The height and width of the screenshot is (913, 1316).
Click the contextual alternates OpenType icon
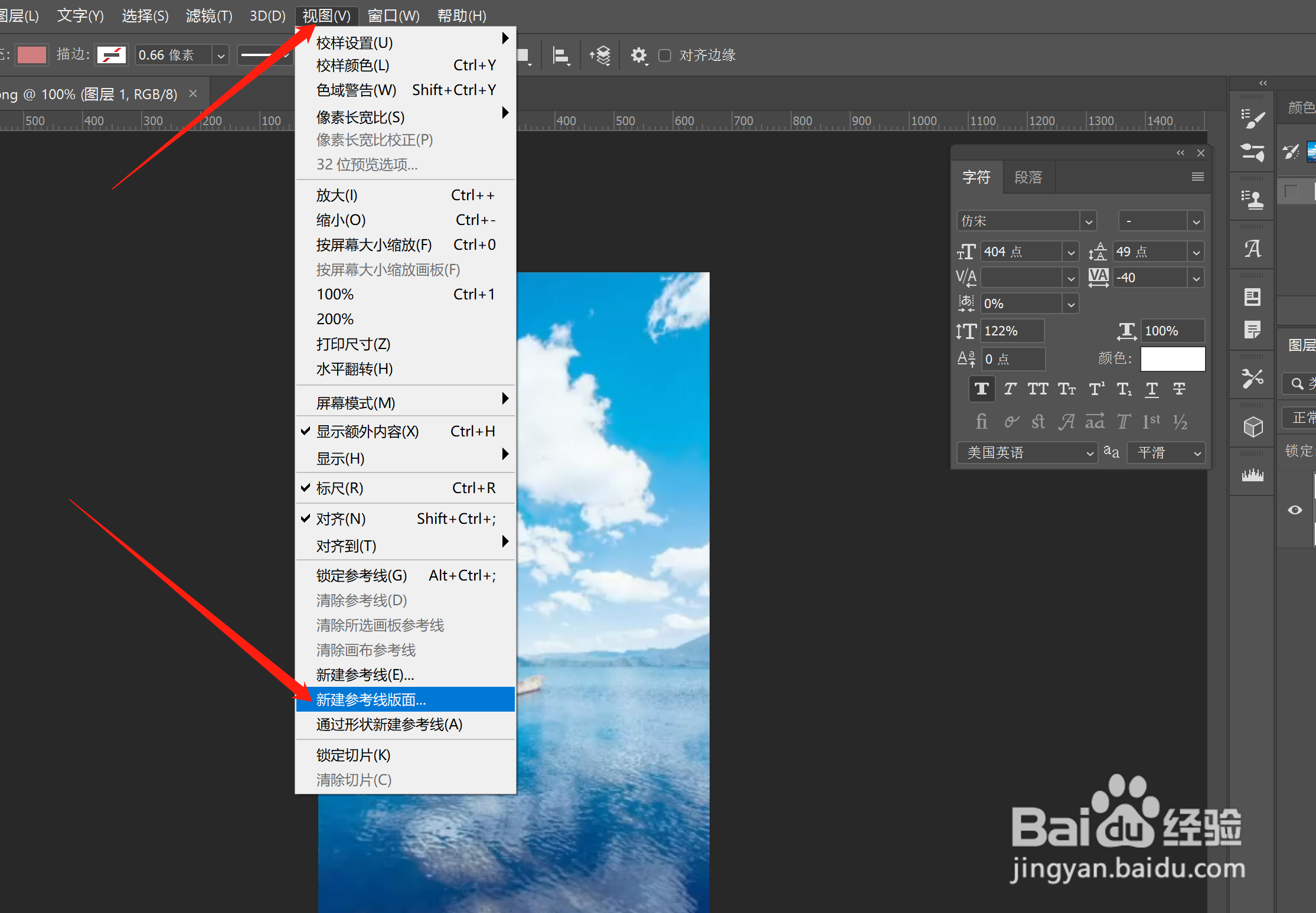point(1011,421)
